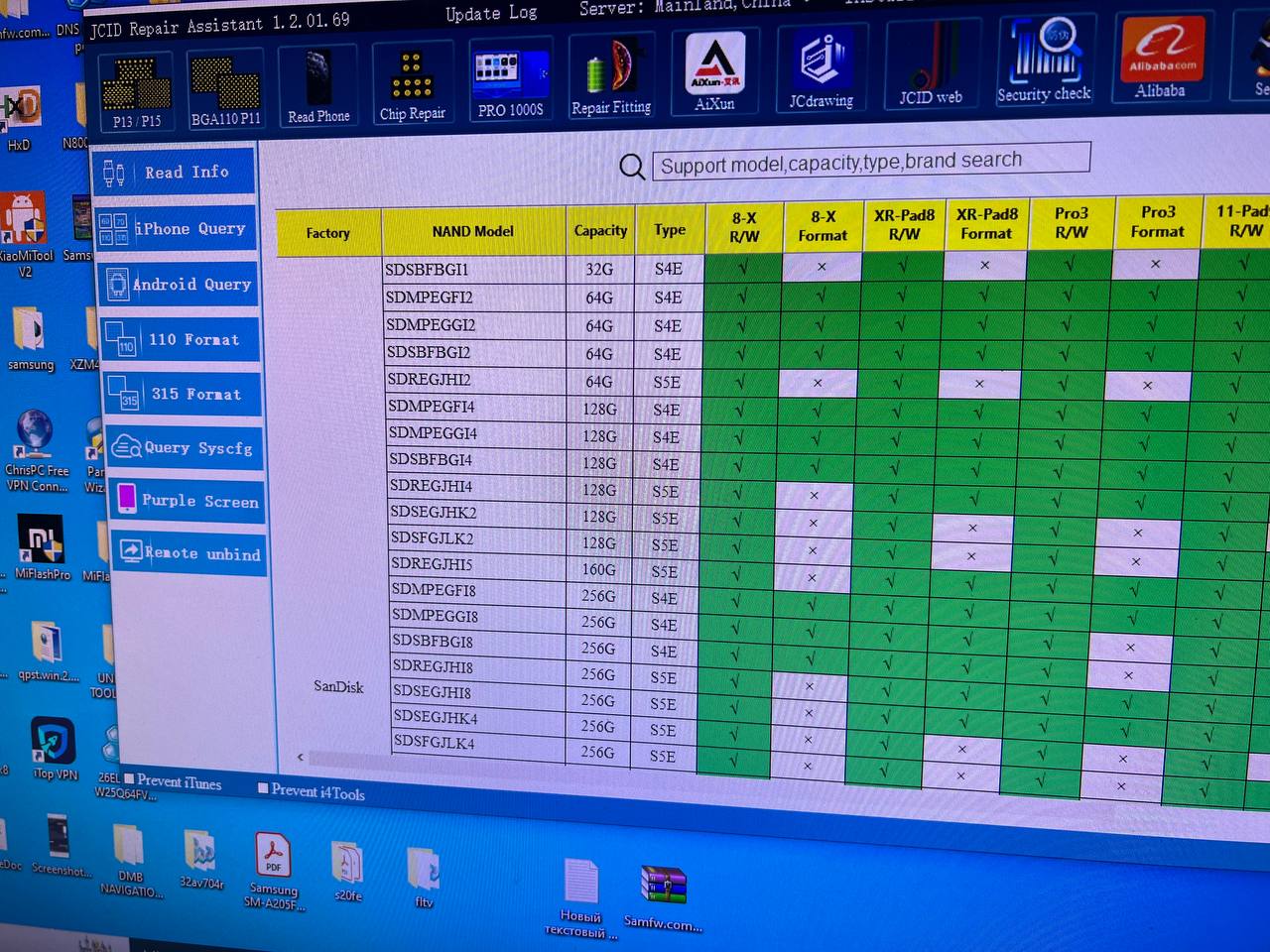Click the 160G capacity cell
1270x952 pixels.
click(x=599, y=570)
